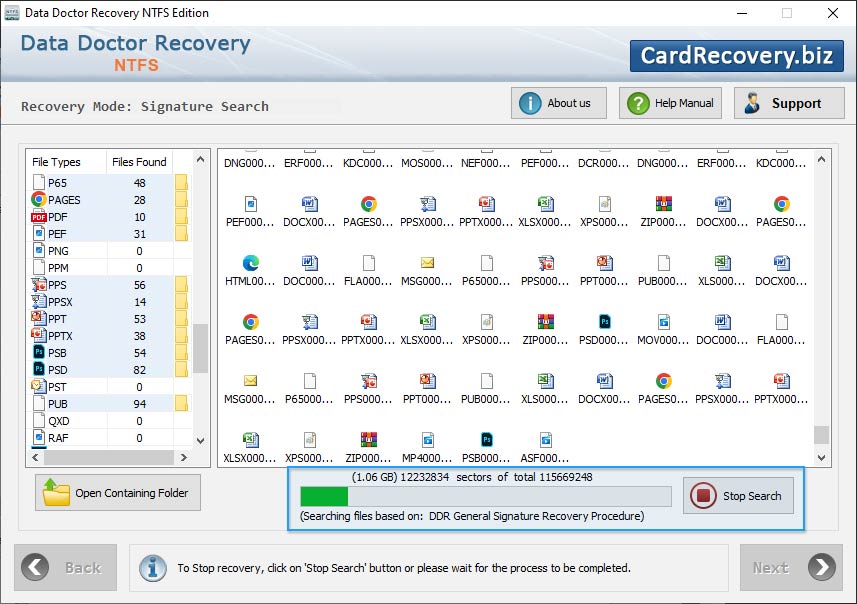The image size is (857, 604).
Task: Click the PSB Photoshop icon in list
Action: coord(39,353)
